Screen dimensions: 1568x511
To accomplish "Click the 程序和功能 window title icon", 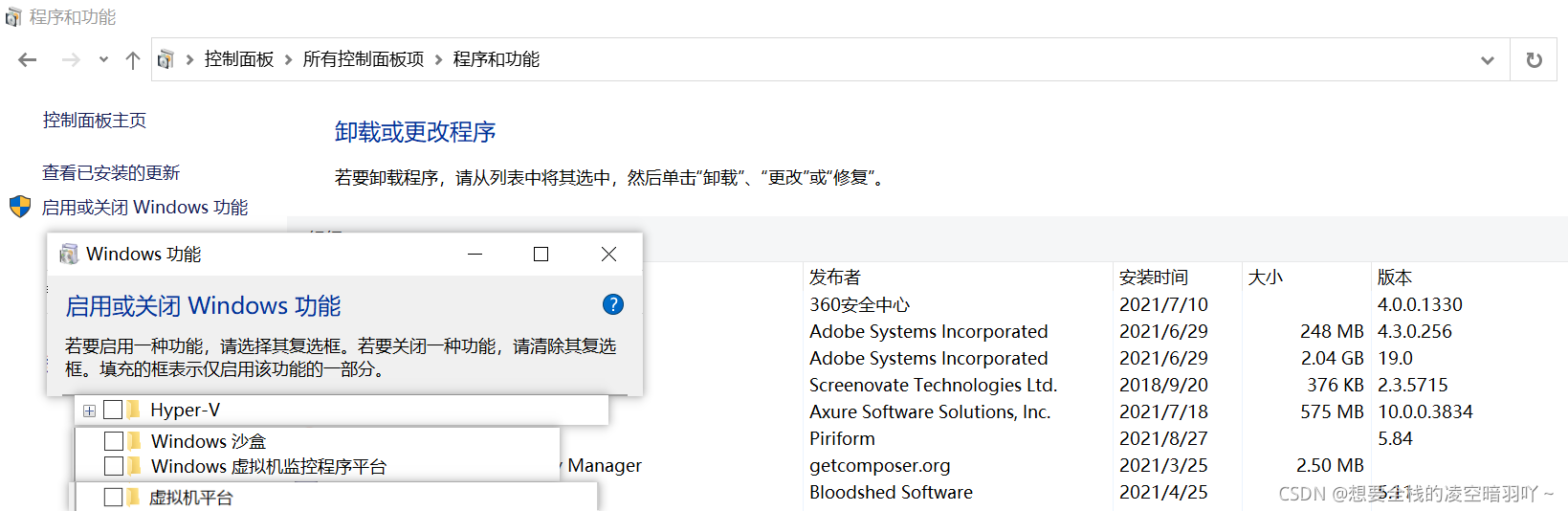I will pyautogui.click(x=13, y=17).
